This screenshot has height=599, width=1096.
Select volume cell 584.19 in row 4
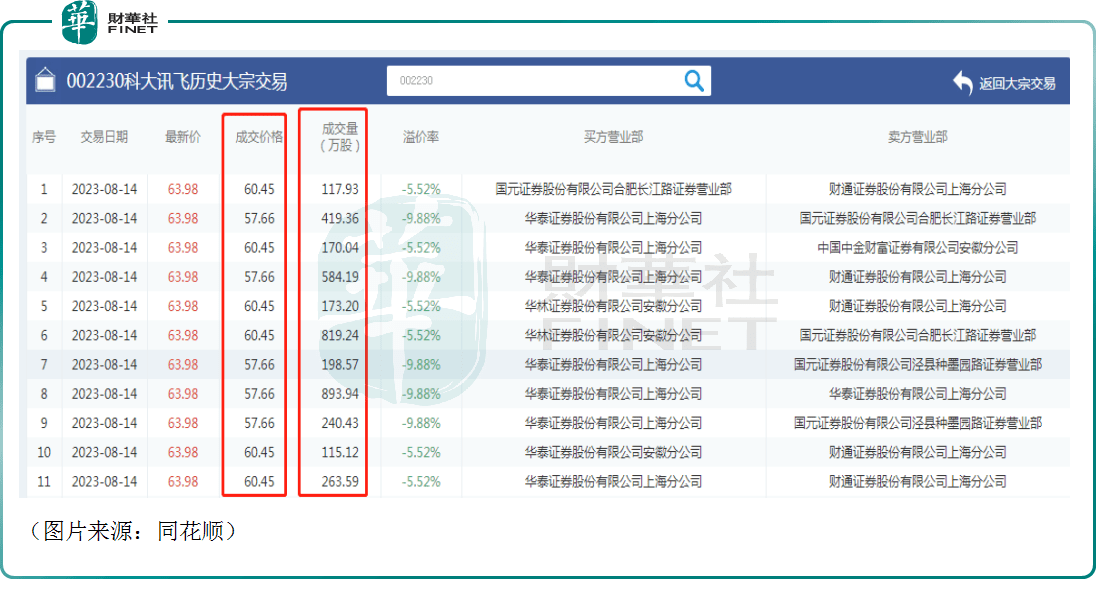pos(340,277)
